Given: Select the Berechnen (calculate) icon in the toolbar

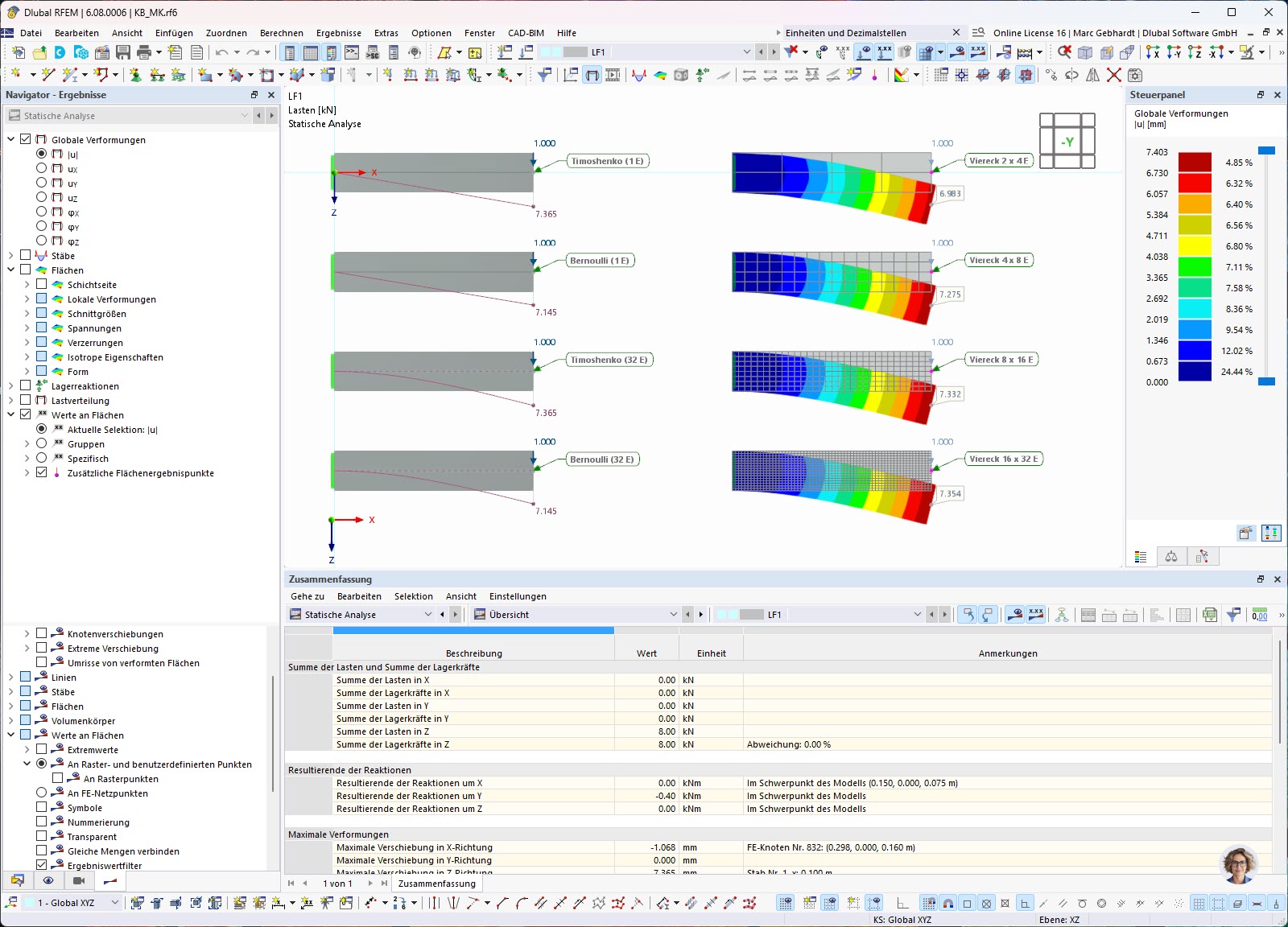Looking at the screenshot, I should 1026,51.
